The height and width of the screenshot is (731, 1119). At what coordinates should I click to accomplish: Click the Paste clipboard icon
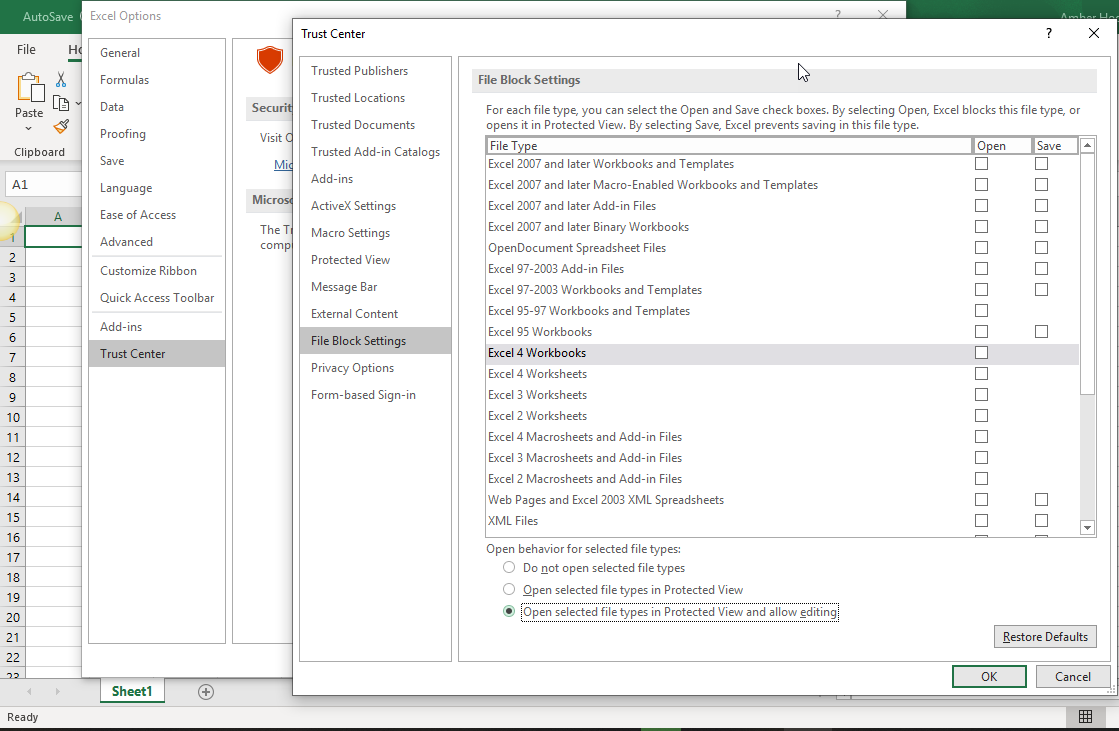tap(30, 88)
